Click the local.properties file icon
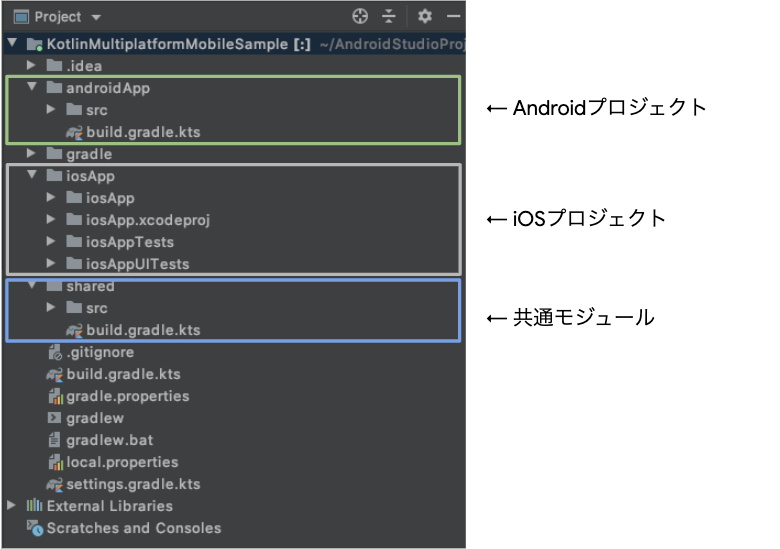The width and height of the screenshot is (780, 549). tap(55, 462)
